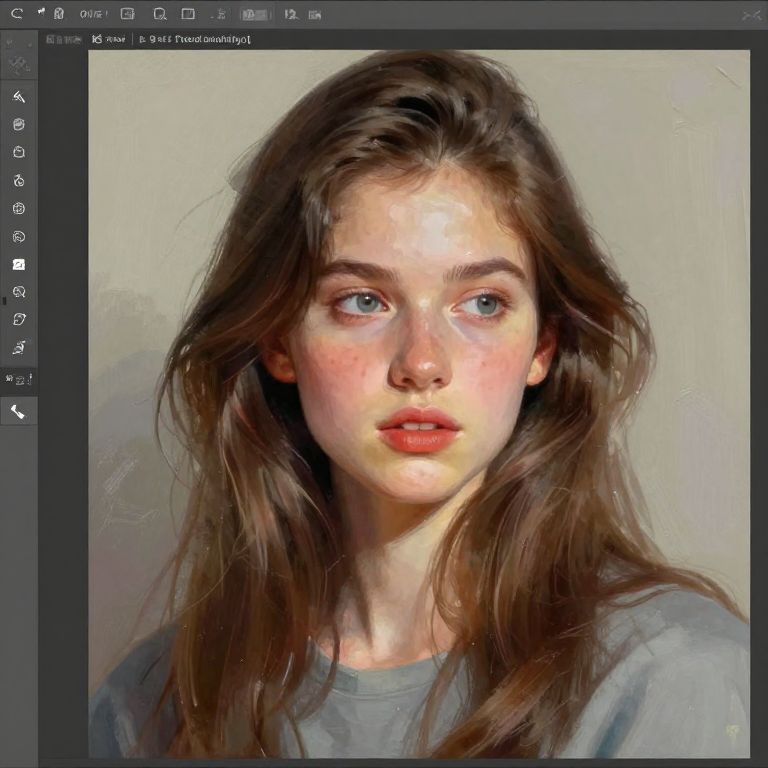The image size is (768, 768).
Task: Select the hammer-shaped tool in left toolbar
Action: point(18,97)
